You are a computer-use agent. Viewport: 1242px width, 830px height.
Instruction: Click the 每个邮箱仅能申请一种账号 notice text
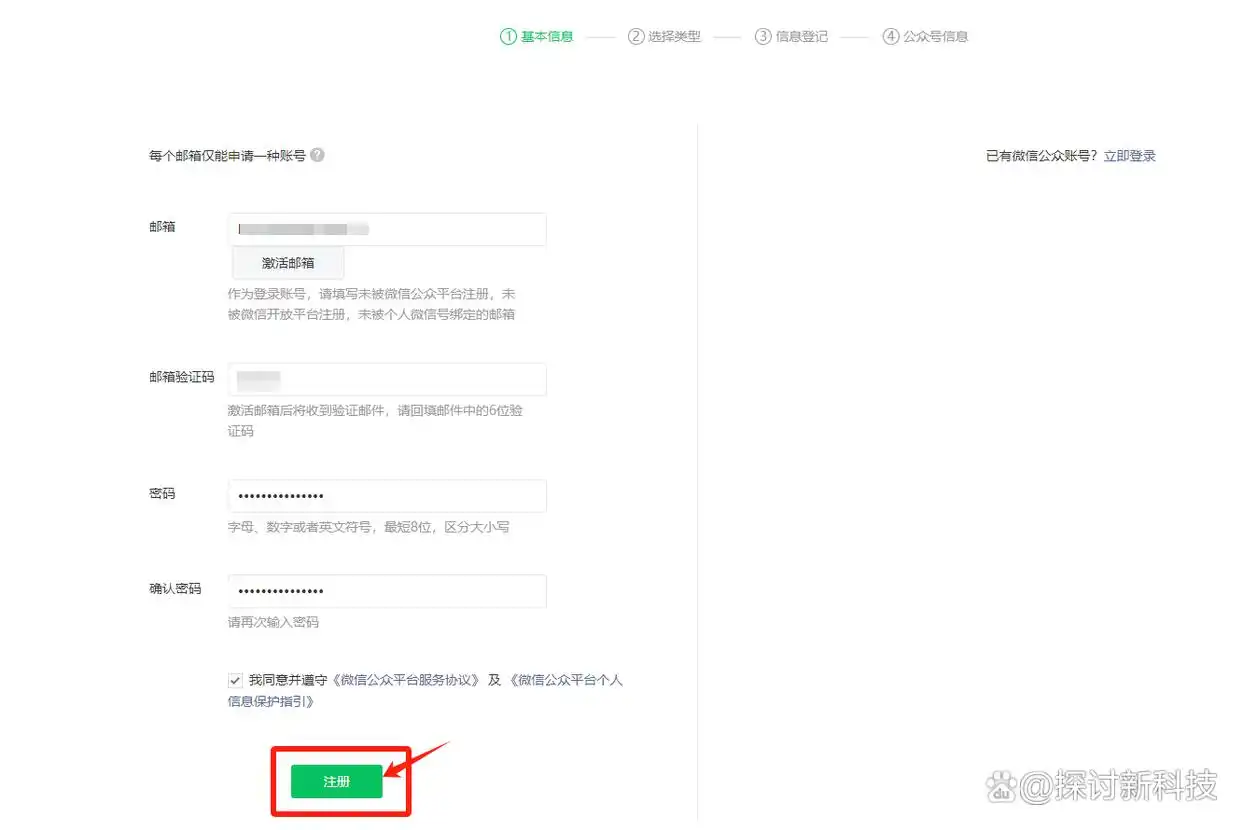coord(227,156)
